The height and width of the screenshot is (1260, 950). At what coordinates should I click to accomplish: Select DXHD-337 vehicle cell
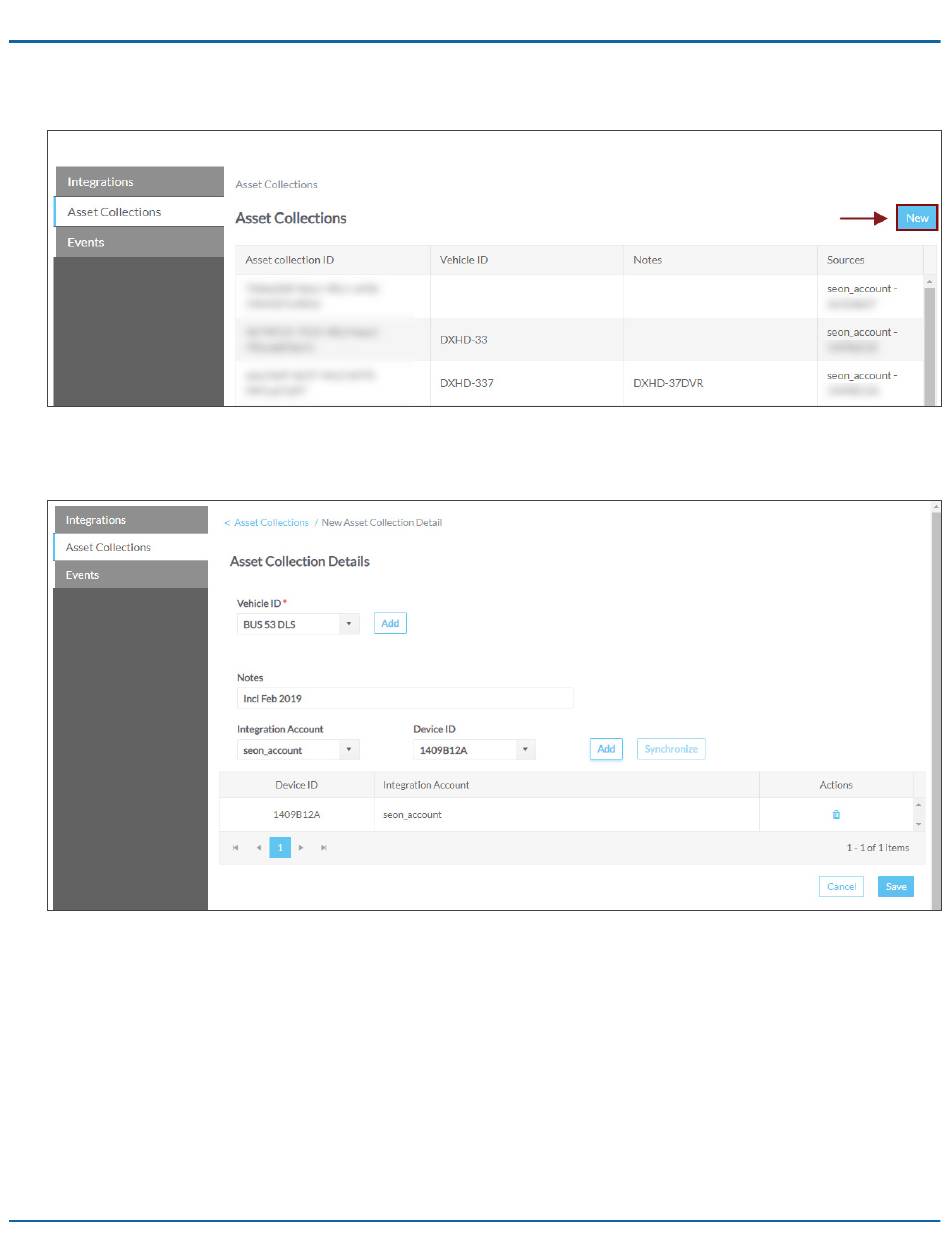(527, 382)
